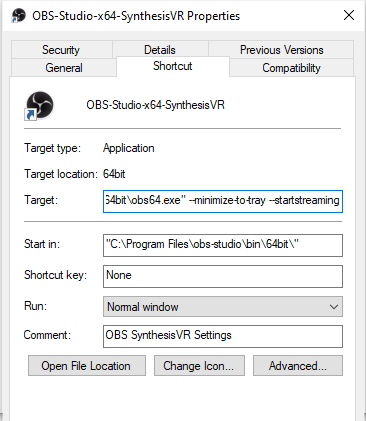This screenshot has width=366, height=421.
Task: Click the Open File Location button
Action: (x=87, y=366)
